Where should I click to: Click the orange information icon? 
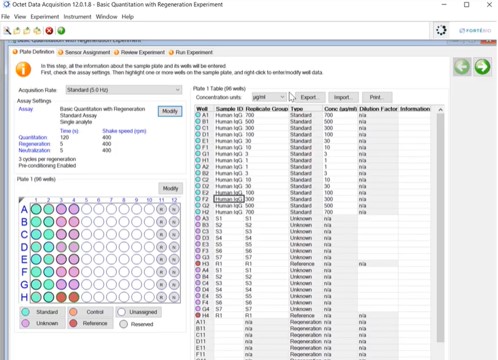pyautogui.click(x=23, y=69)
